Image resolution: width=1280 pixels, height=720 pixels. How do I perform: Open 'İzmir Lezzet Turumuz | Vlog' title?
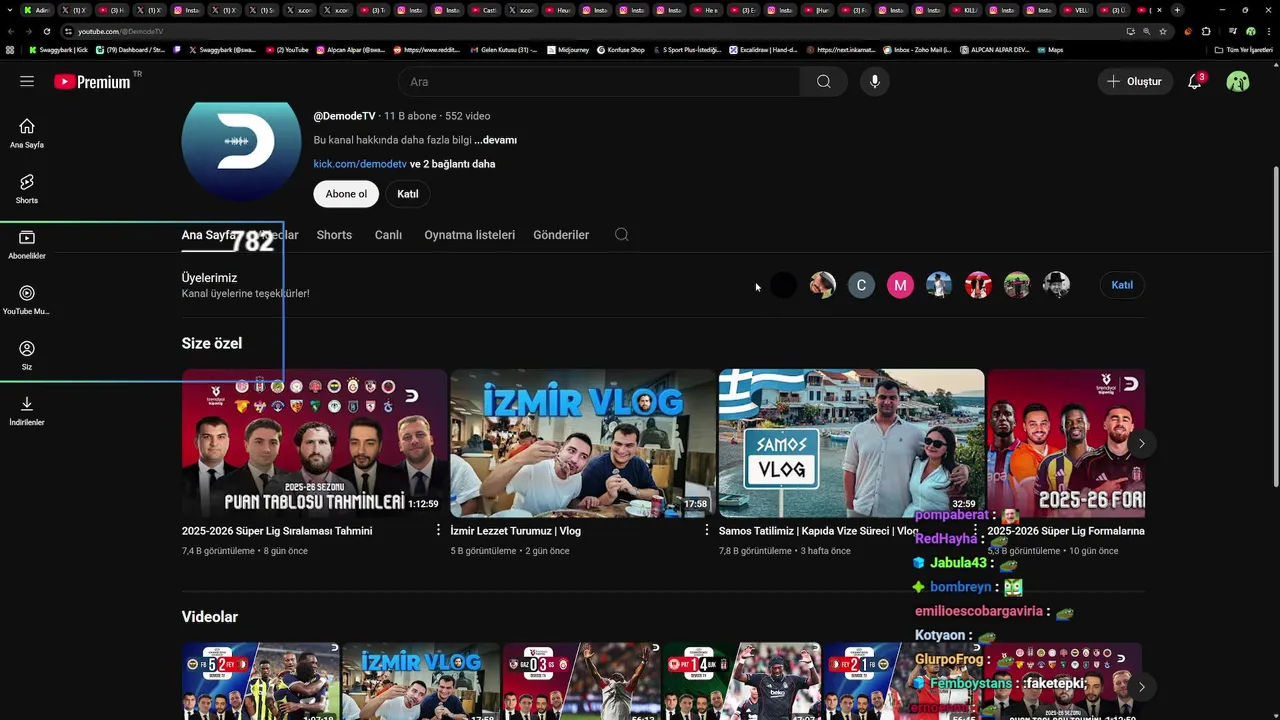(x=515, y=531)
